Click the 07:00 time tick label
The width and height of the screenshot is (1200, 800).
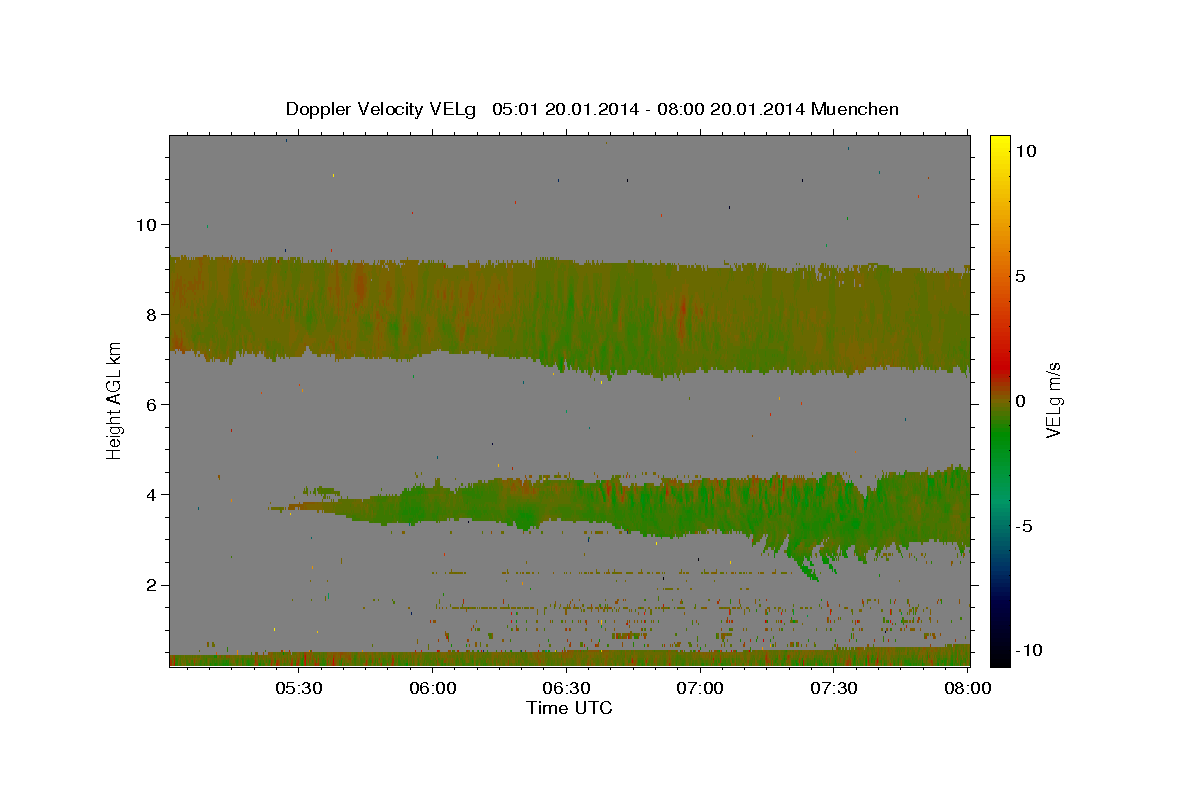point(700,689)
